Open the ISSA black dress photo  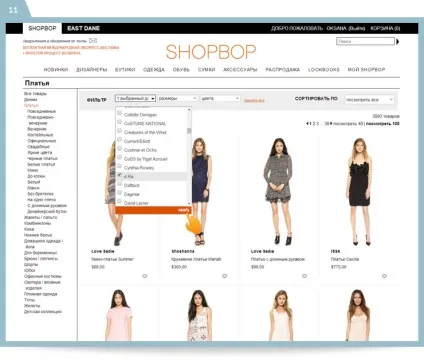pyautogui.click(x=359, y=191)
